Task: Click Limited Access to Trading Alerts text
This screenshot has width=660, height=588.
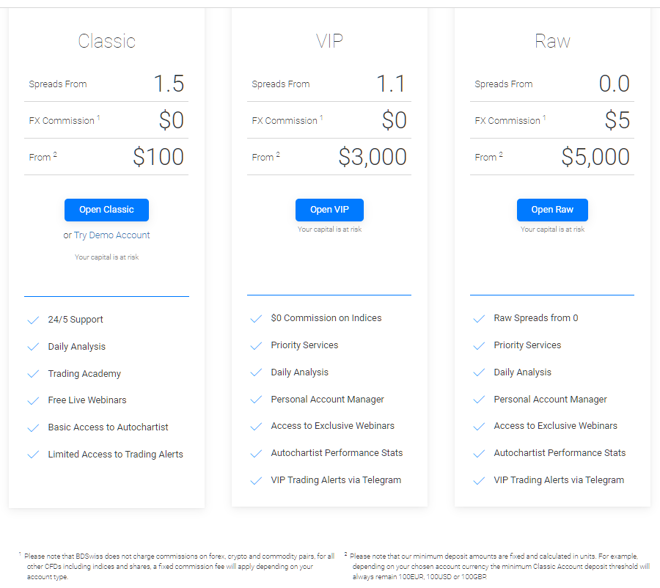Action: (115, 454)
